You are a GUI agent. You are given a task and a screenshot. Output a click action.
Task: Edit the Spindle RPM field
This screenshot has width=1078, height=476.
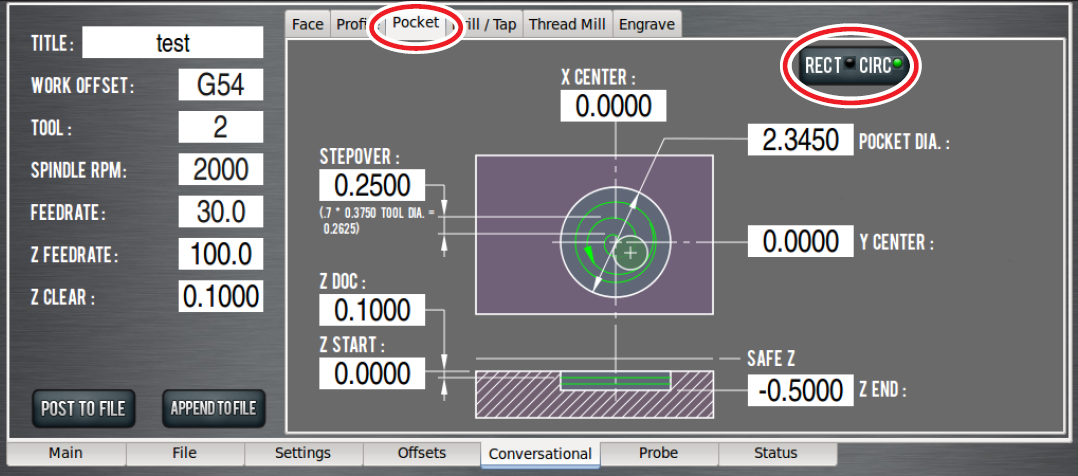point(220,169)
